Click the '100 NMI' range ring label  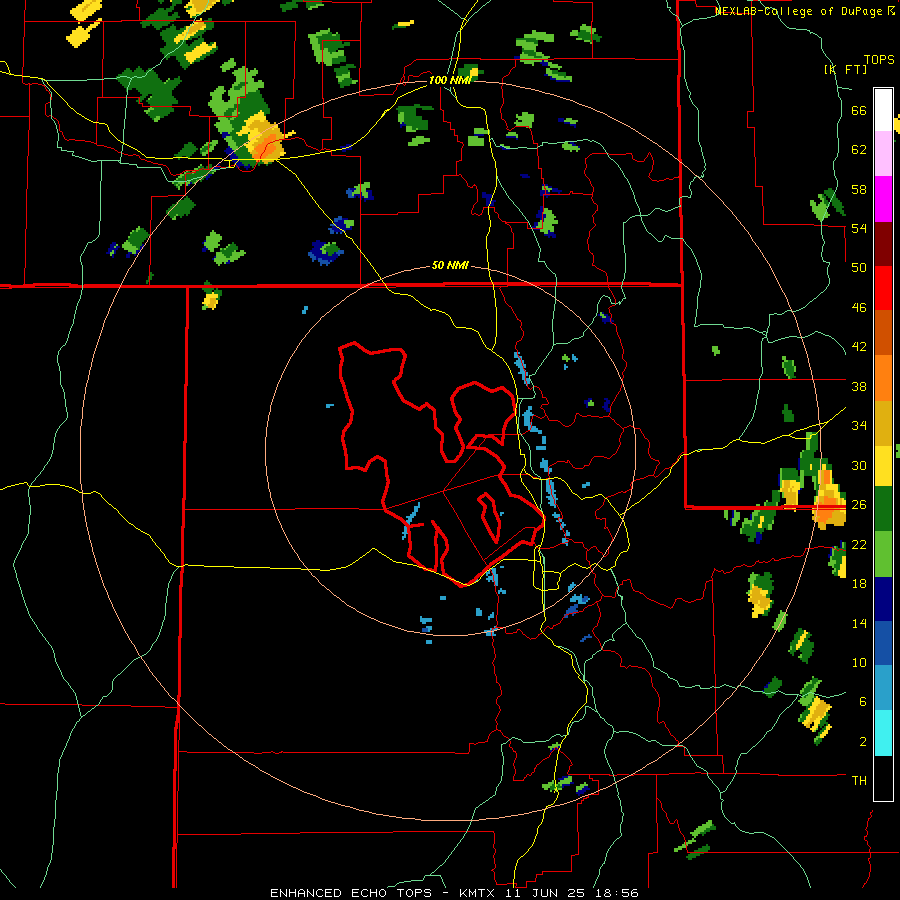pyautogui.click(x=449, y=80)
